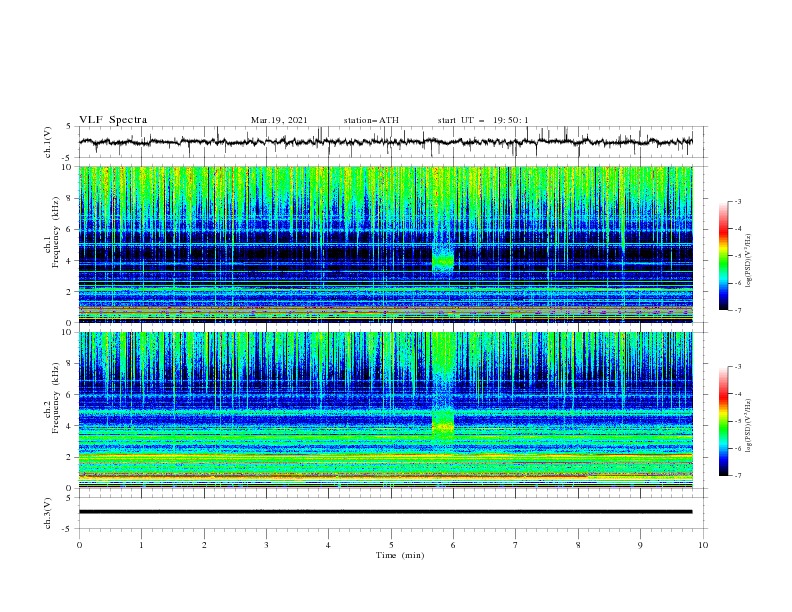792x612 pixels.
Task: Click the "VLF Spectra" title text
Action: [113, 120]
